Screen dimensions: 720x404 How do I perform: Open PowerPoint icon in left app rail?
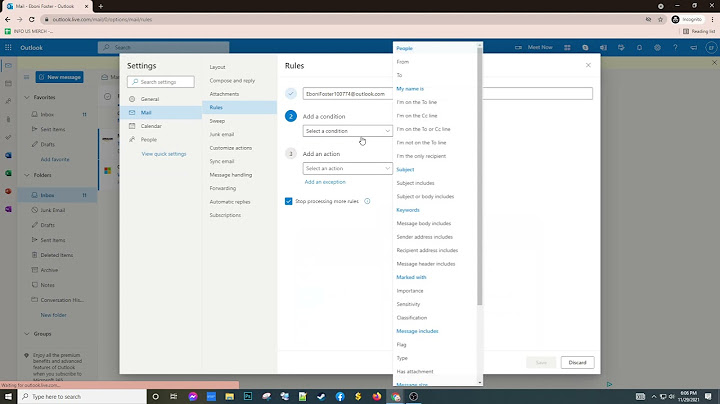click(x=8, y=191)
